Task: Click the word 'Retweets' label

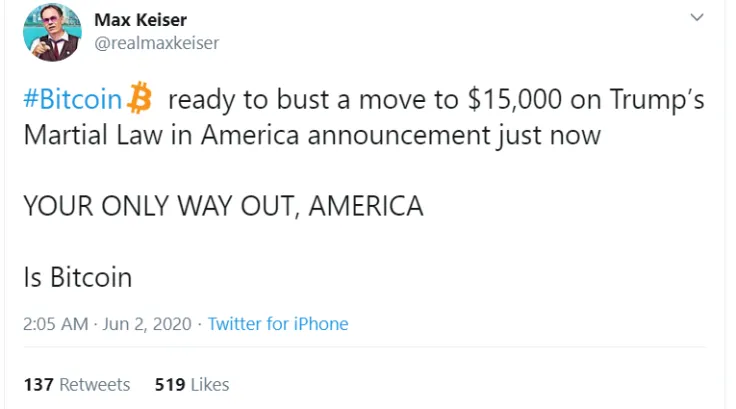Action: coord(94,385)
